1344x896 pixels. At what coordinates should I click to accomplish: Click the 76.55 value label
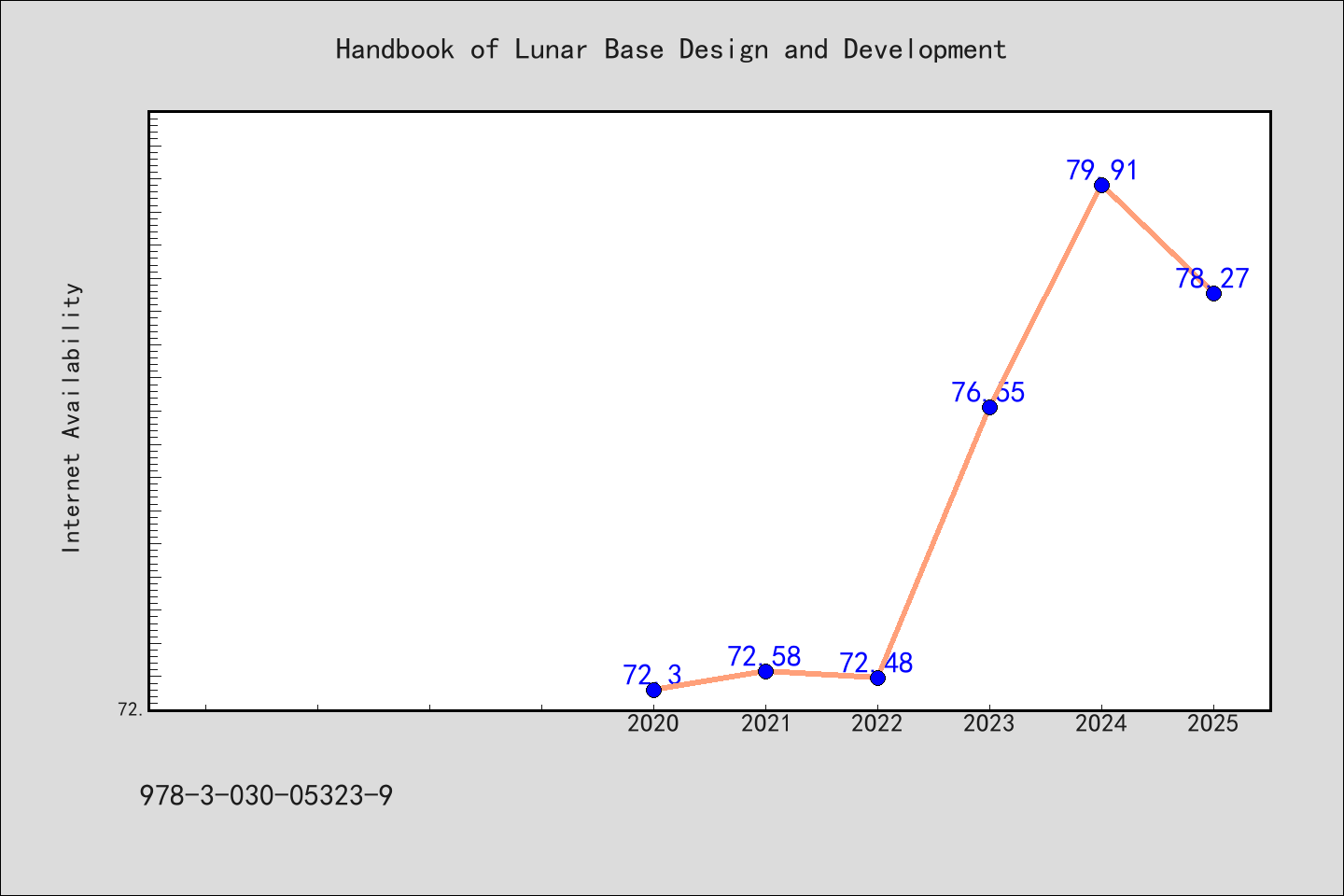pos(988,392)
